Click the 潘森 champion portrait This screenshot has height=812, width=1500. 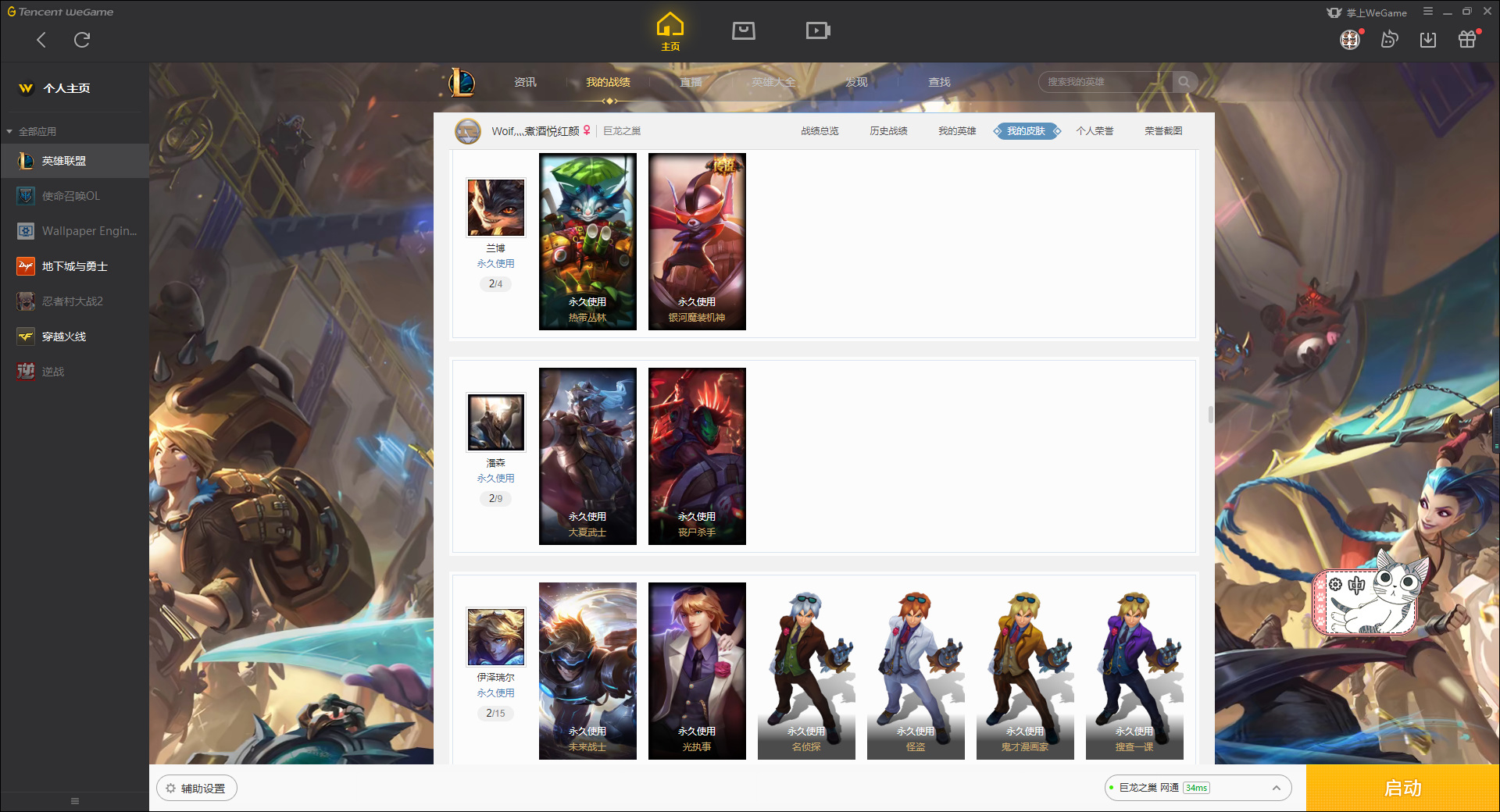coord(496,422)
